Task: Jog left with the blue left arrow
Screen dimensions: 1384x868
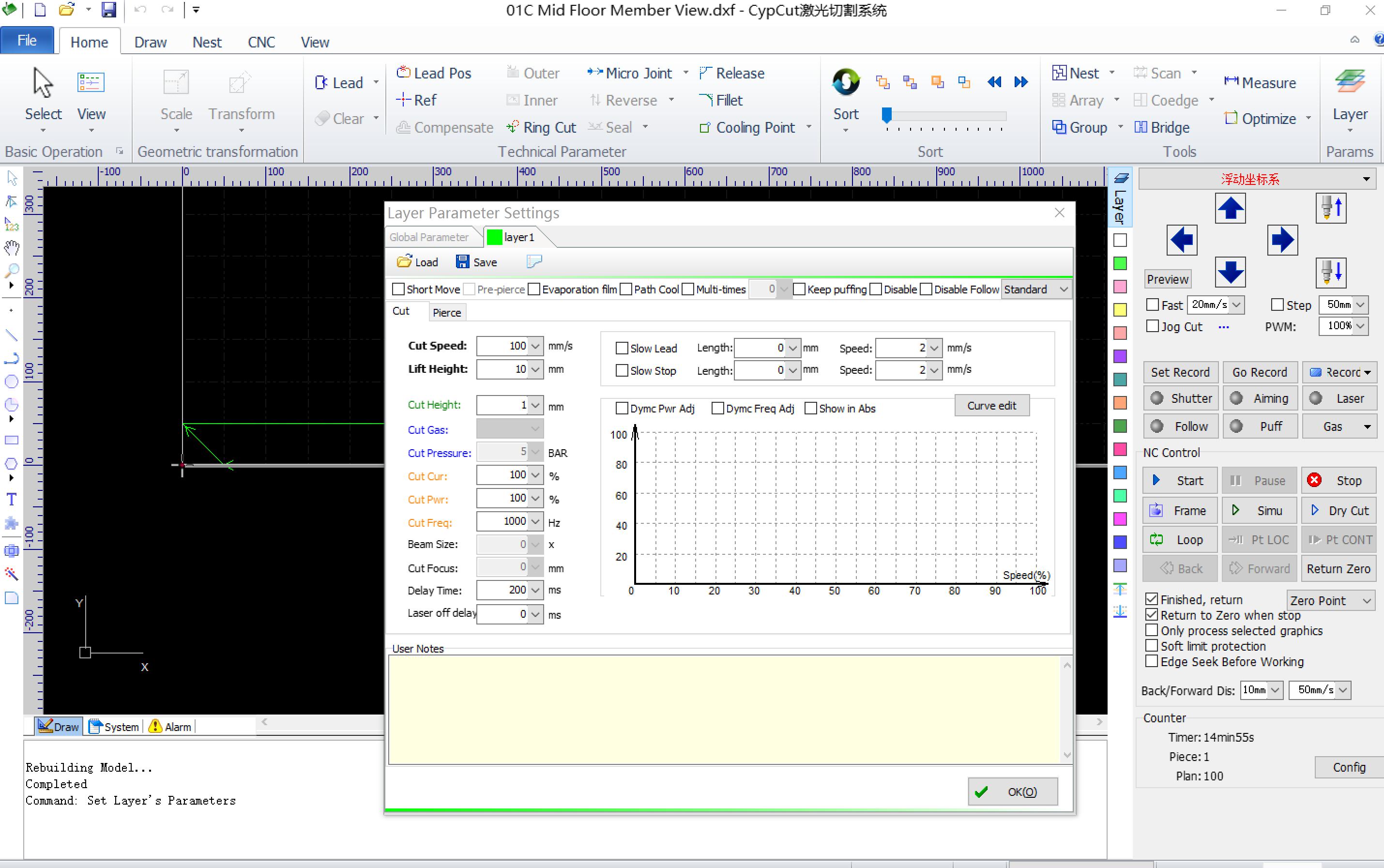Action: point(1182,240)
